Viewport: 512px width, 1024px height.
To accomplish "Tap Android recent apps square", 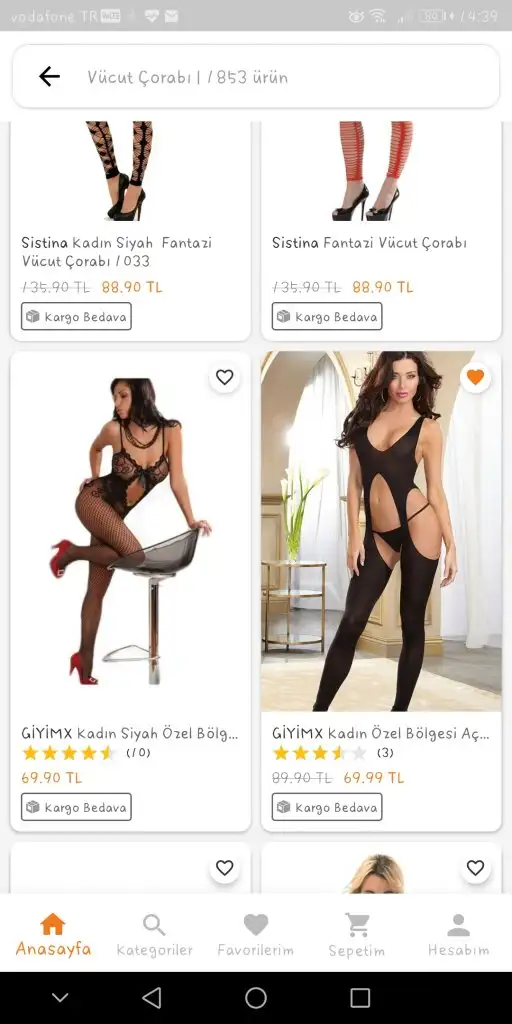I will [360, 997].
